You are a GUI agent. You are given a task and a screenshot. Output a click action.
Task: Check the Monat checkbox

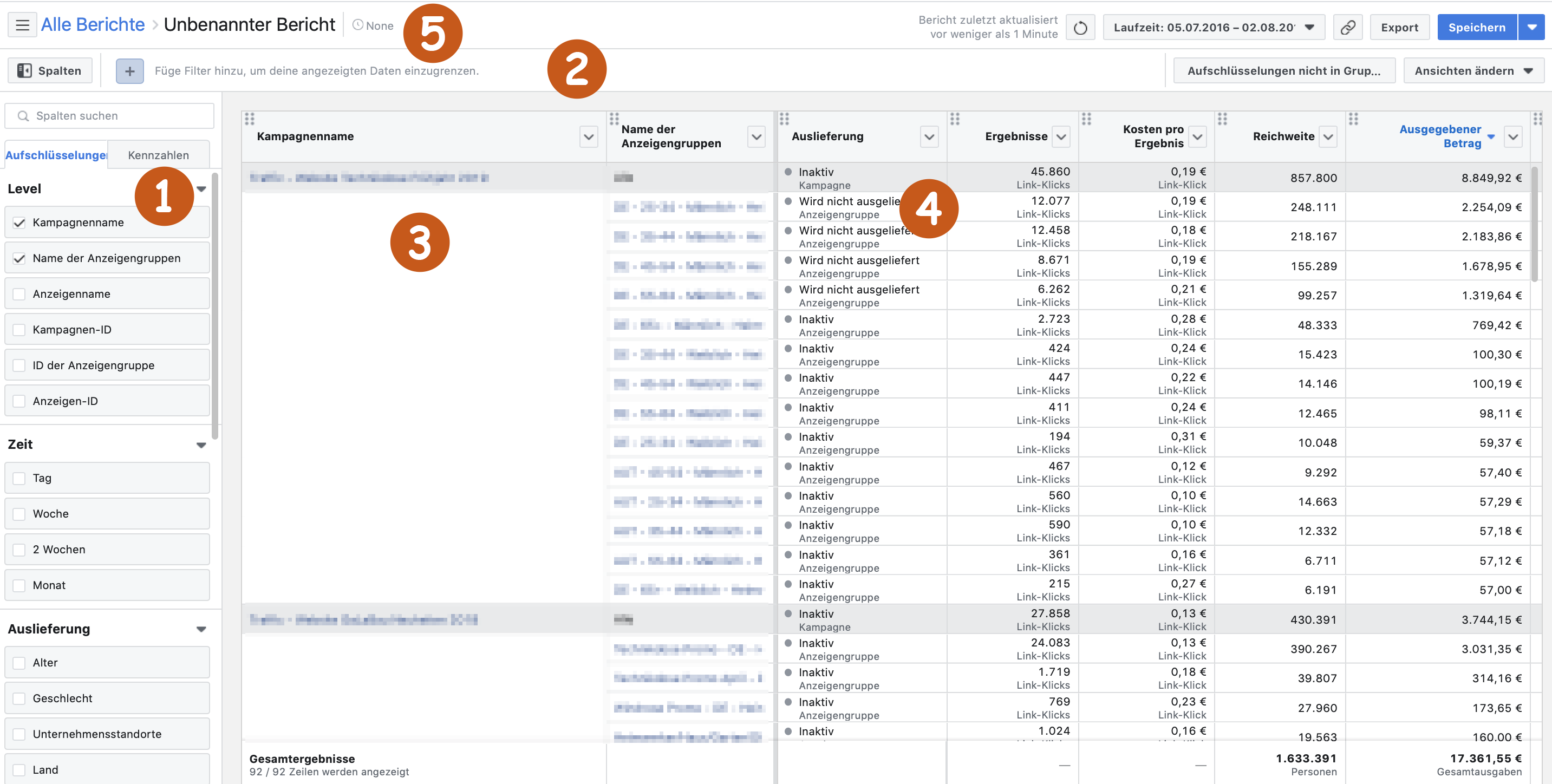tap(19, 586)
